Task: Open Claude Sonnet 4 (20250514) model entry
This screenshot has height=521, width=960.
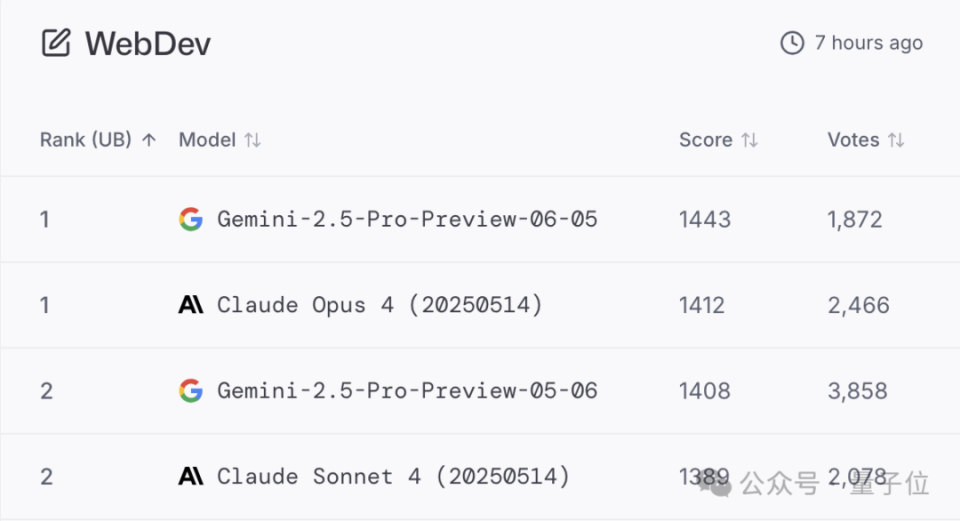Action: (393, 476)
